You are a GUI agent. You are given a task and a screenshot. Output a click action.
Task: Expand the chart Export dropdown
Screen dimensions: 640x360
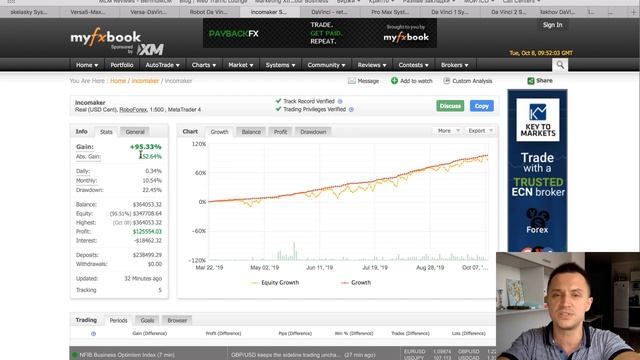pyautogui.click(x=480, y=131)
